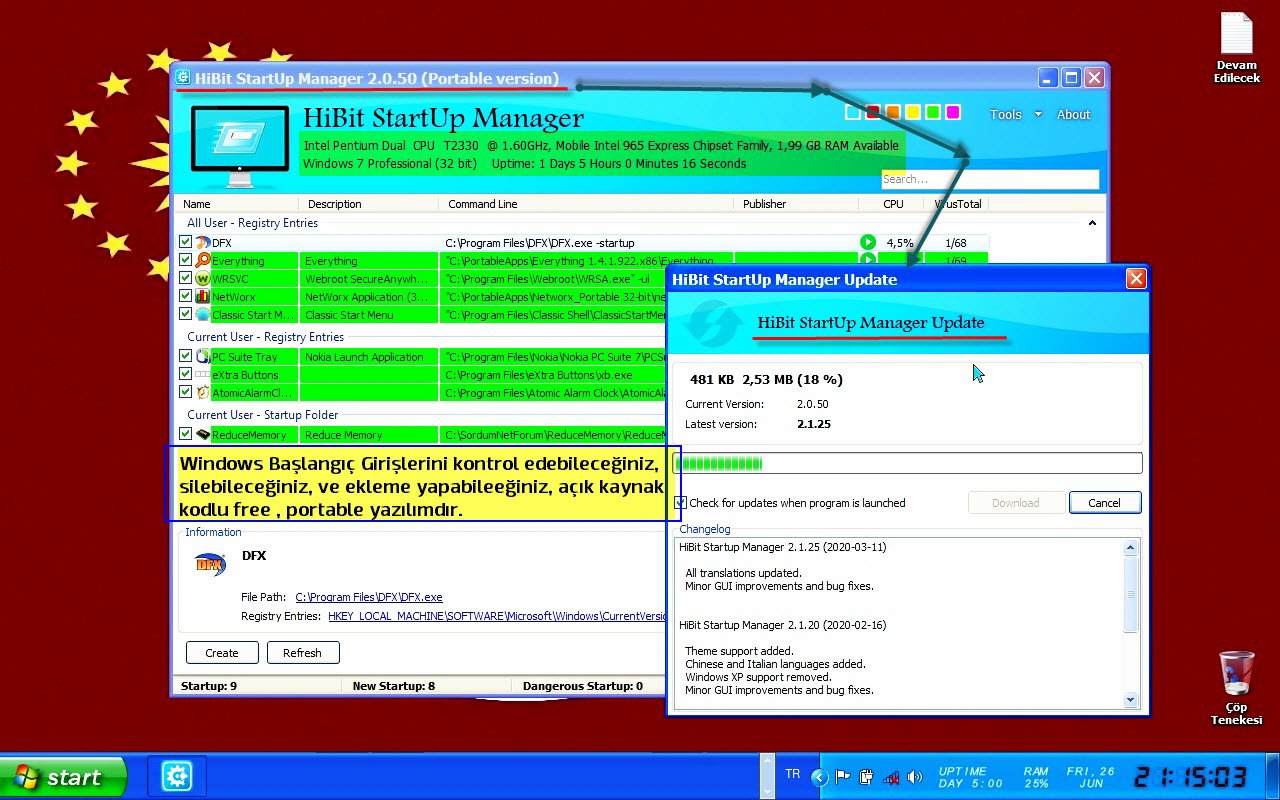Click the update download progress bar
The width and height of the screenshot is (1280, 800).
(907, 463)
